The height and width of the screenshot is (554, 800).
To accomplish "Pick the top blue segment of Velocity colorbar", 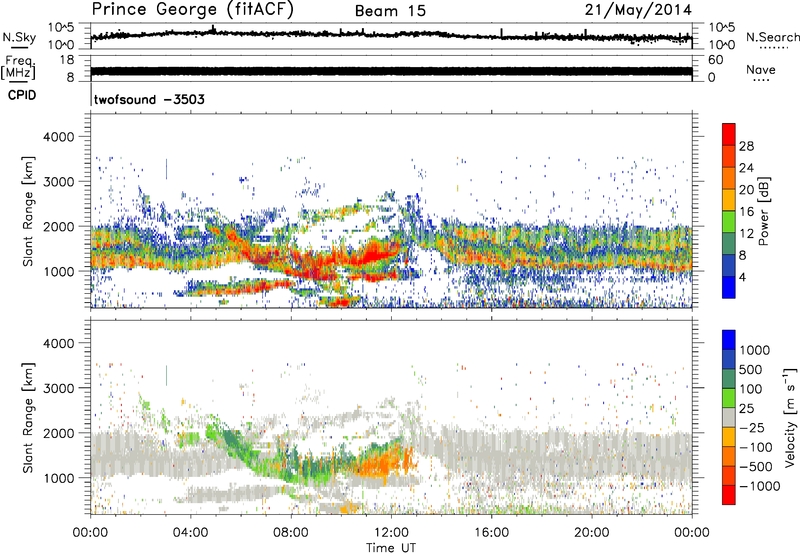I will [729, 340].
